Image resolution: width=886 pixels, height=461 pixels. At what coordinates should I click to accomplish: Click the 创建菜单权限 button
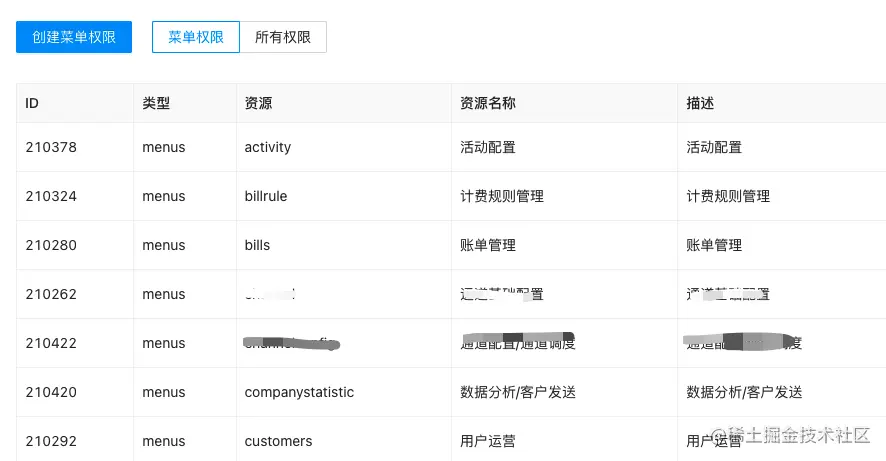tap(74, 37)
